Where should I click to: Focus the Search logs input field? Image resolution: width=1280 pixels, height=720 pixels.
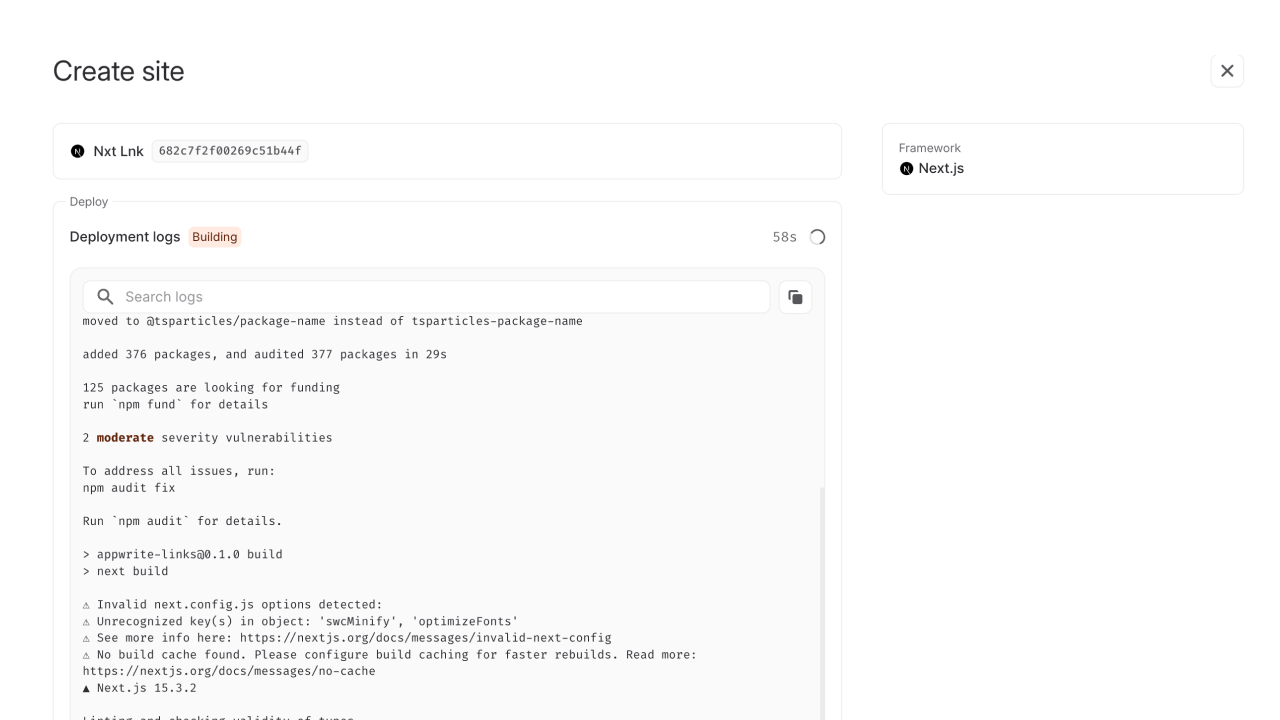[x=440, y=297]
